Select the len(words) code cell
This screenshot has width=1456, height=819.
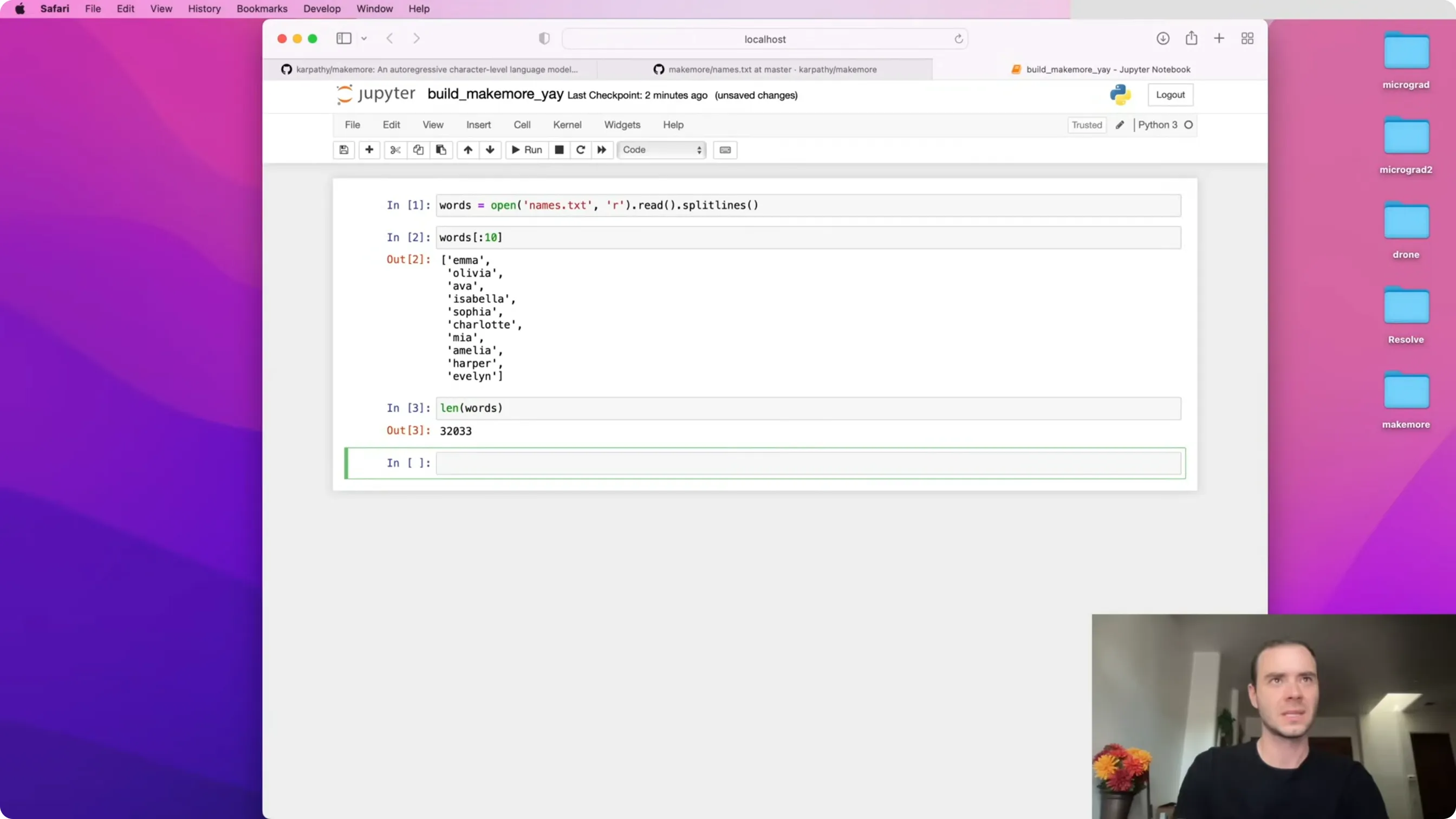tap(808, 408)
